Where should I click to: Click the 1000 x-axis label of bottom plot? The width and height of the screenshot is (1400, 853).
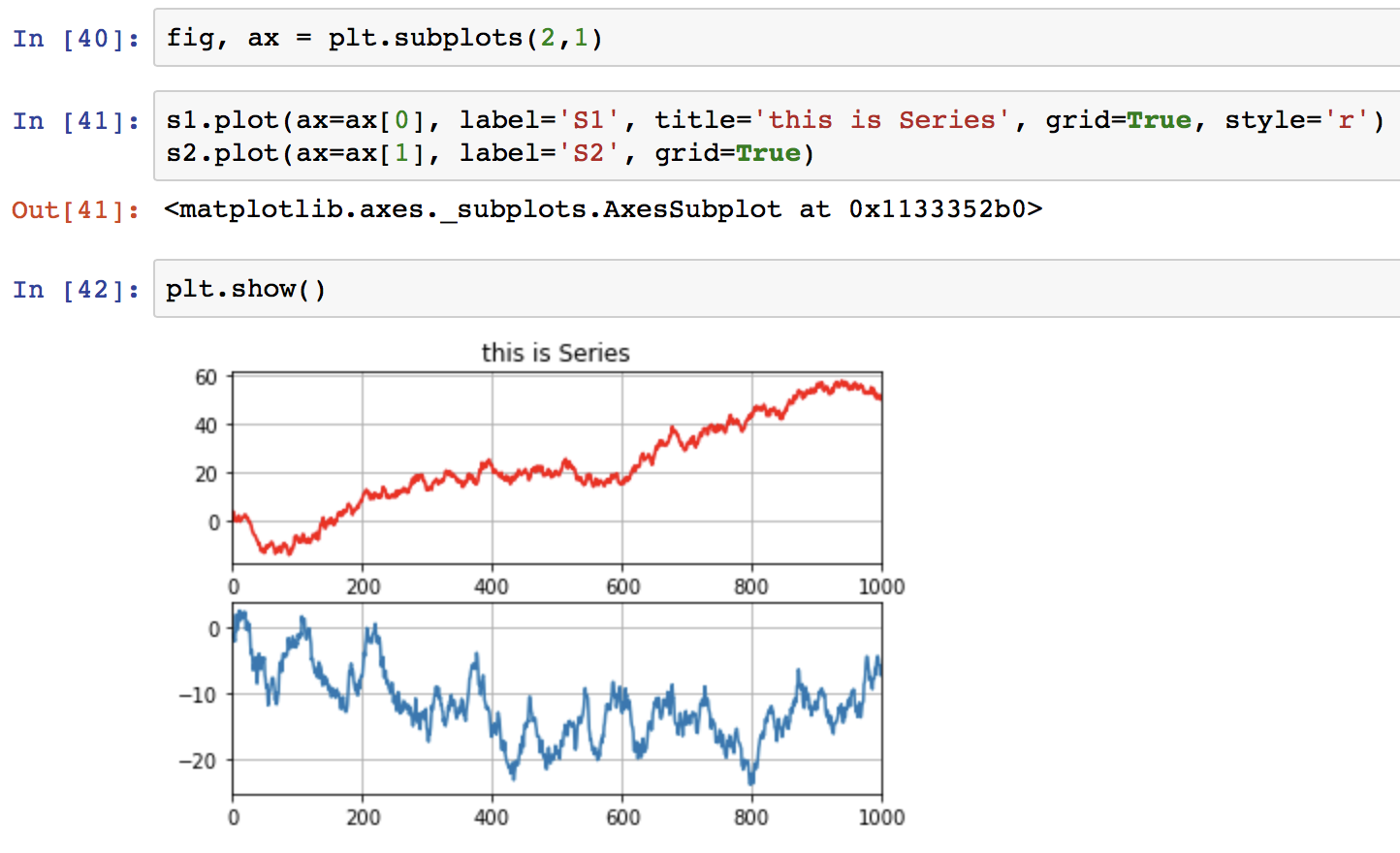(881, 817)
